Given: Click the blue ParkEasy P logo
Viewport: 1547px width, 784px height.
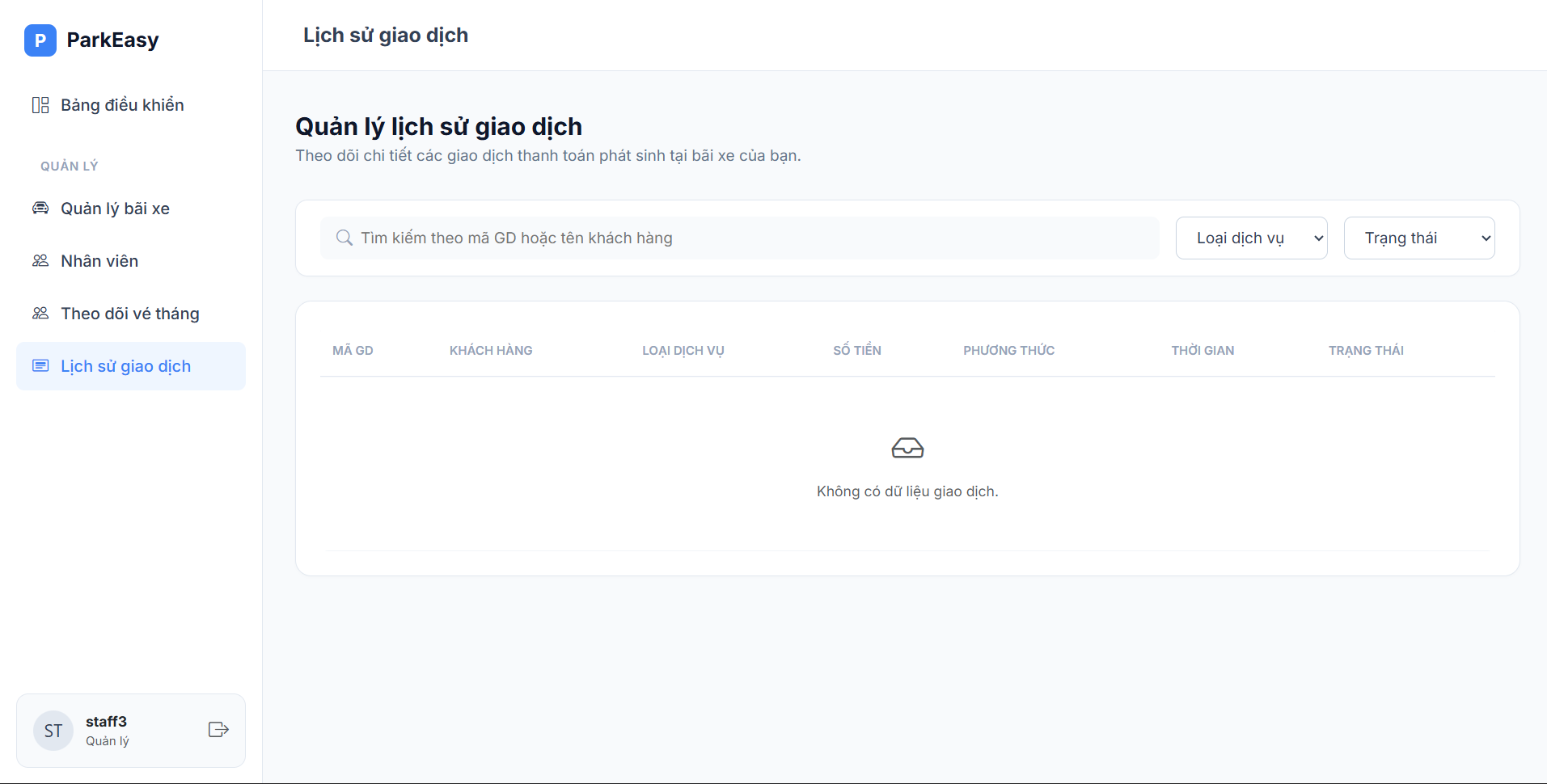Looking at the screenshot, I should pos(40,40).
